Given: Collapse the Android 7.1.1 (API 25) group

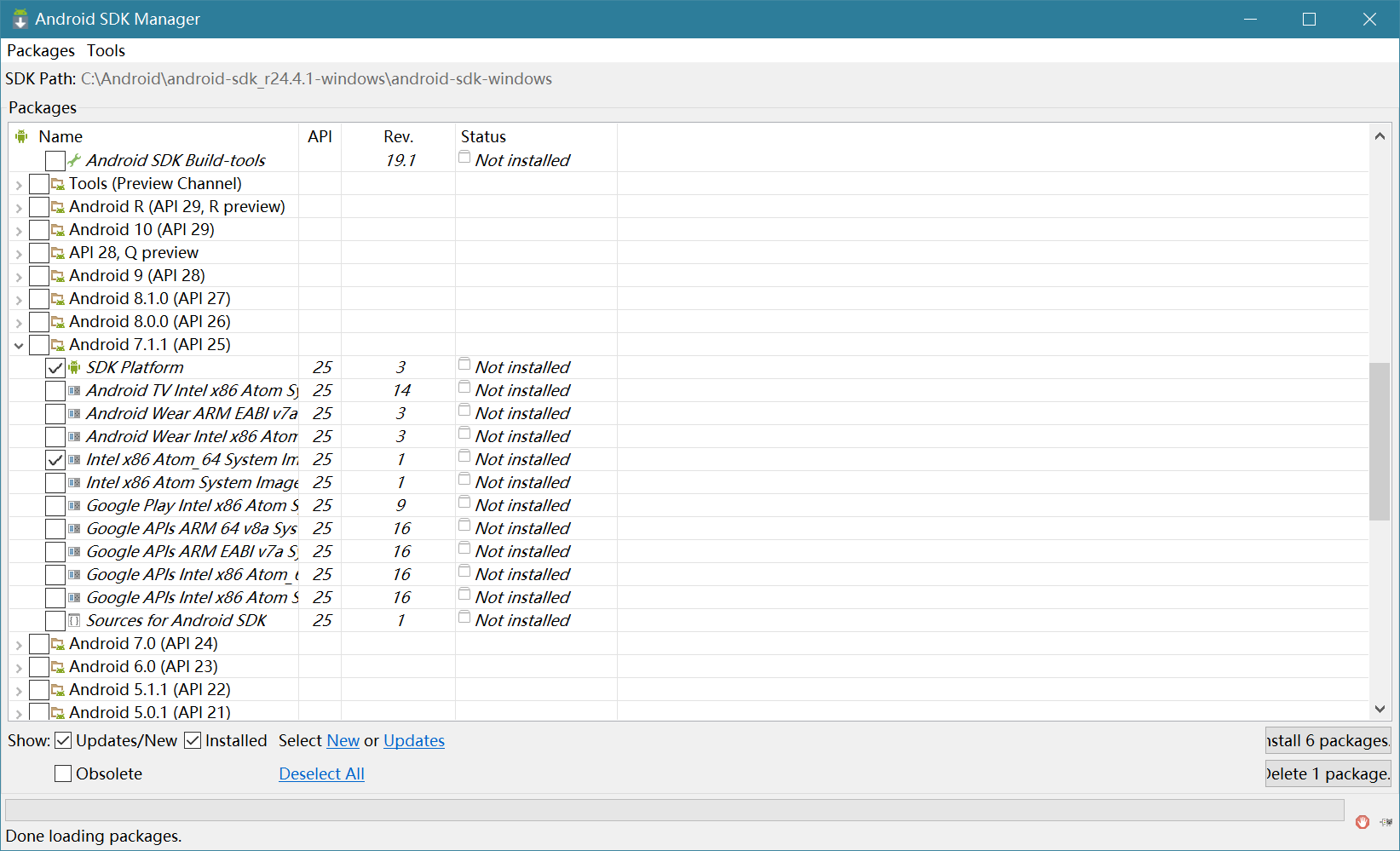Looking at the screenshot, I should click(x=19, y=345).
